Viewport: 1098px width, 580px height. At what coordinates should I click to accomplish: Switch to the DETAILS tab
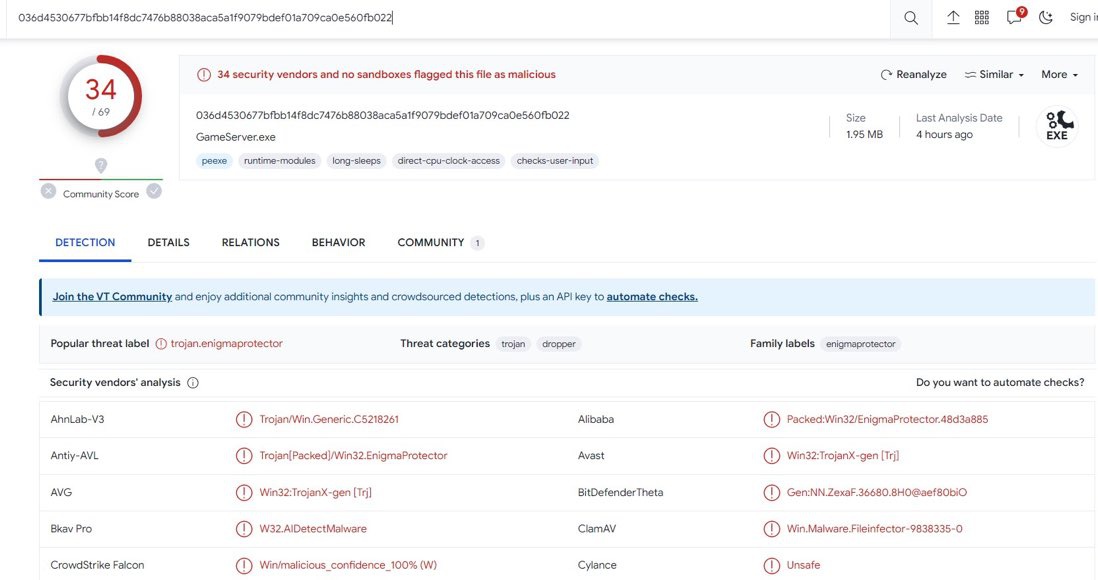168,242
